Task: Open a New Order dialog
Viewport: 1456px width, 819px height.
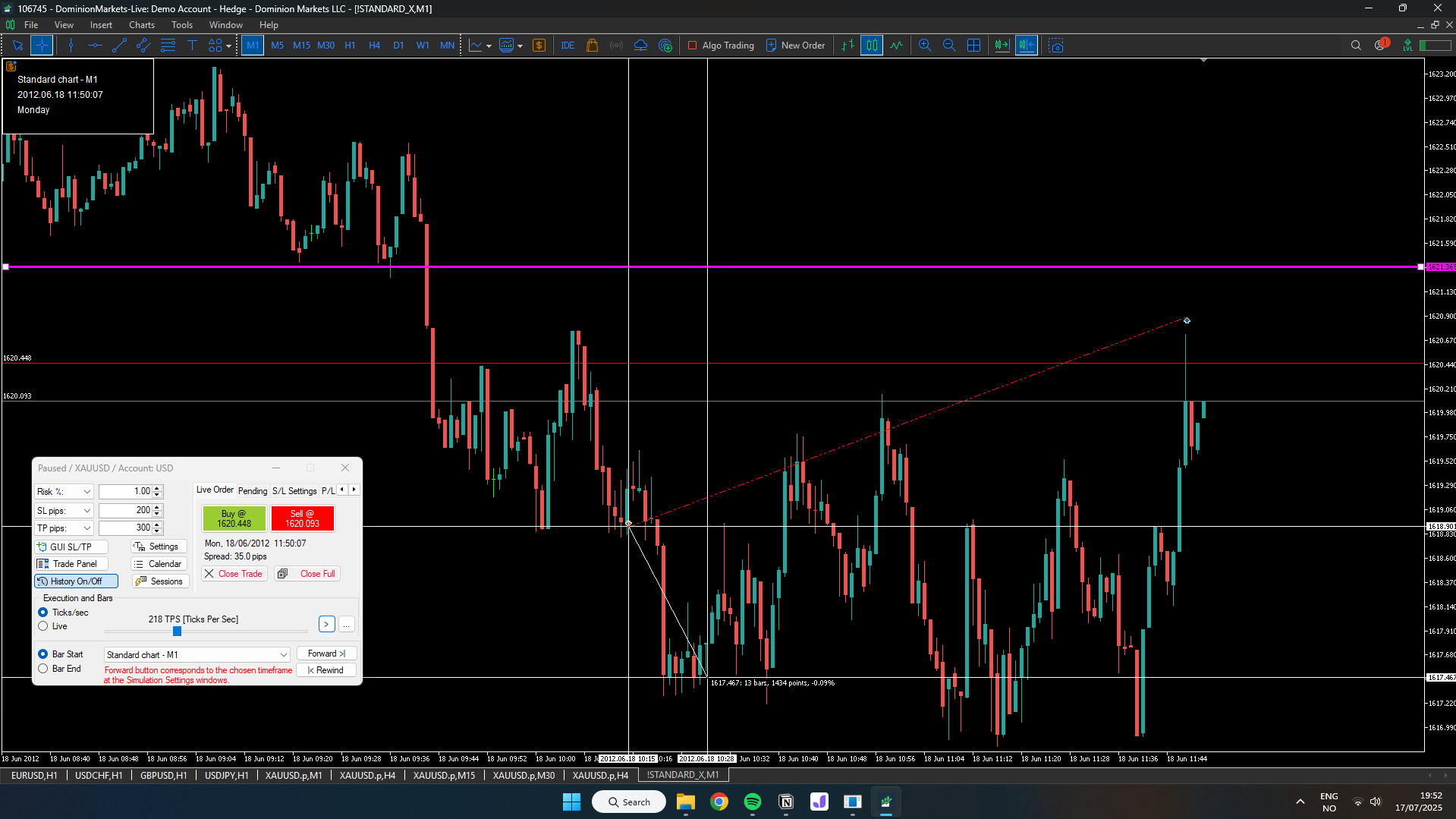Action: point(795,46)
